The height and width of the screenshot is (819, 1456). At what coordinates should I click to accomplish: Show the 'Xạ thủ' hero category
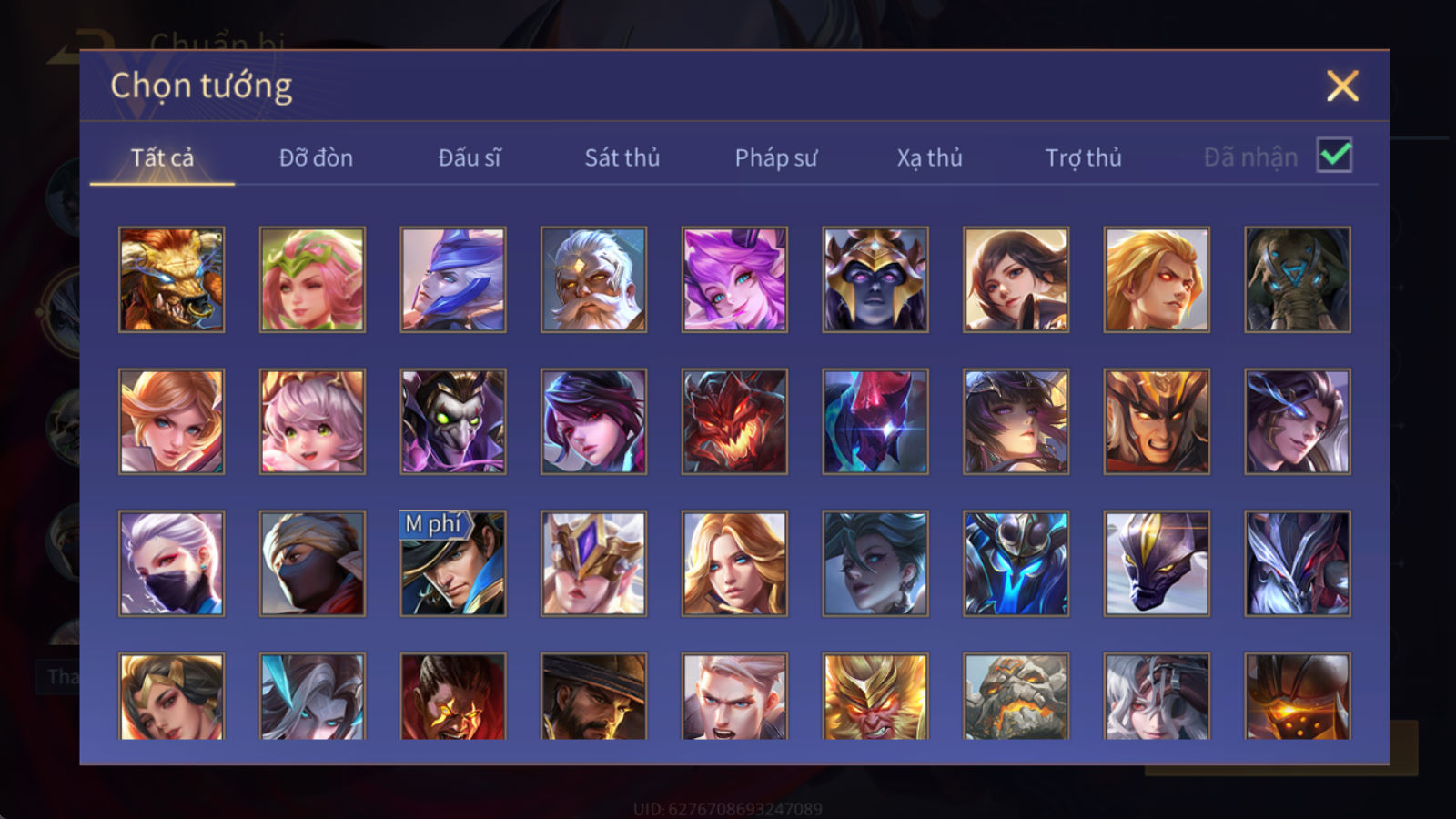tap(929, 158)
